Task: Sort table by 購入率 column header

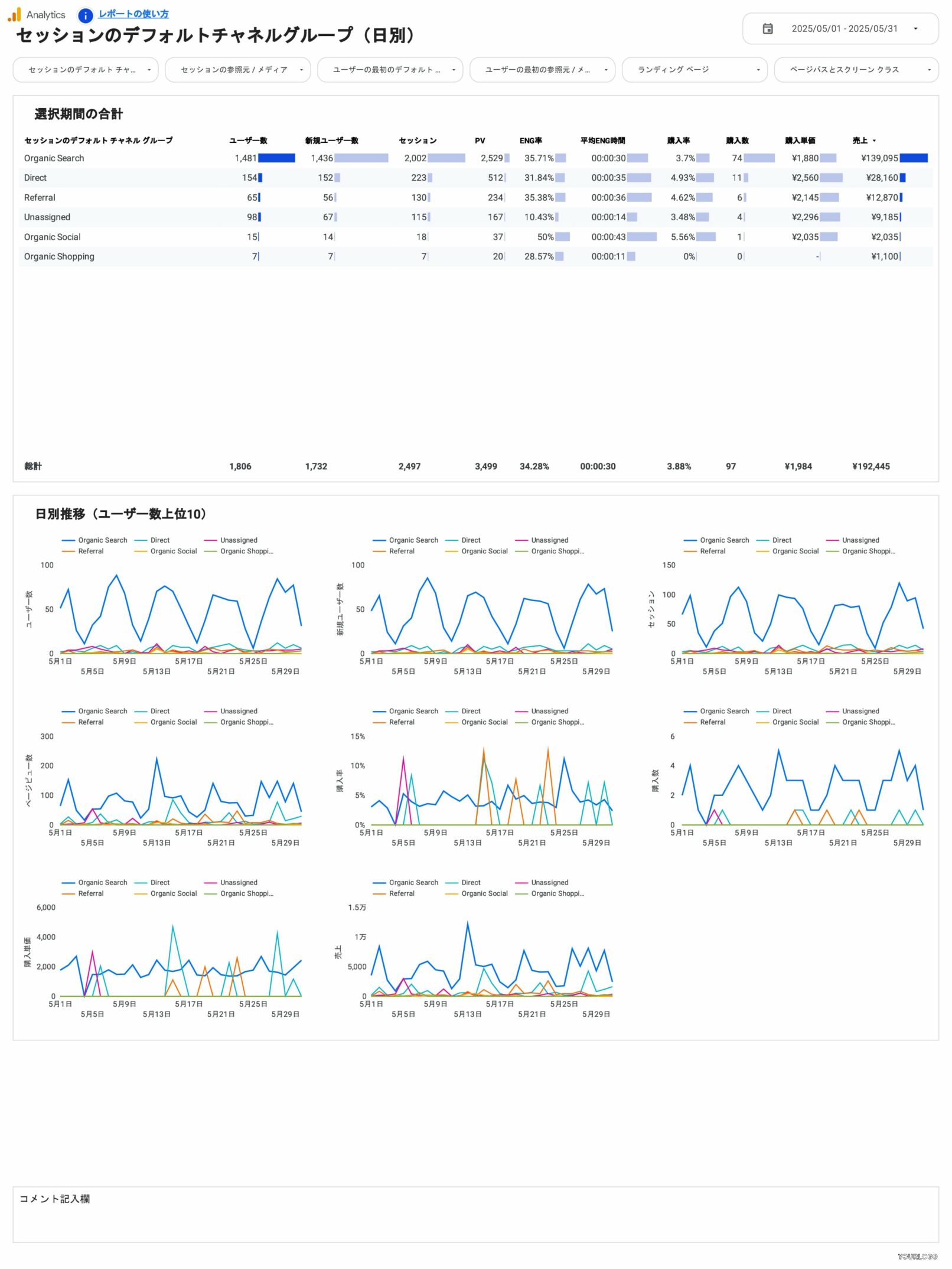Action: pyautogui.click(x=678, y=141)
